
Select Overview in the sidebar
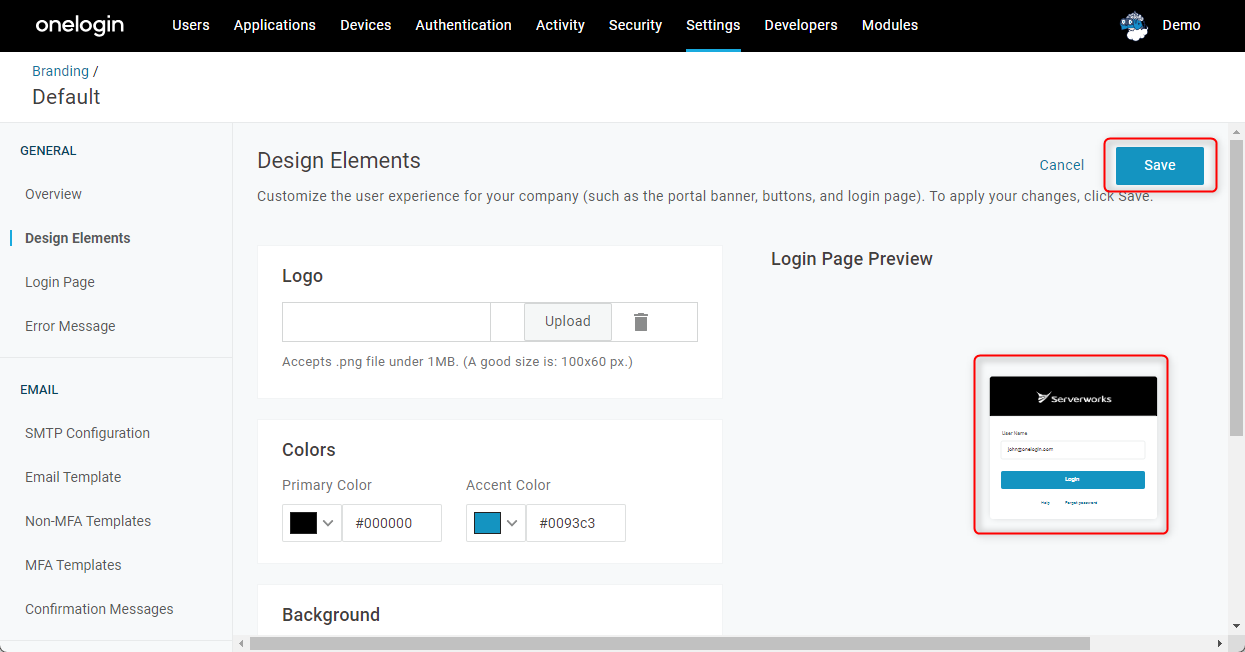(x=54, y=194)
